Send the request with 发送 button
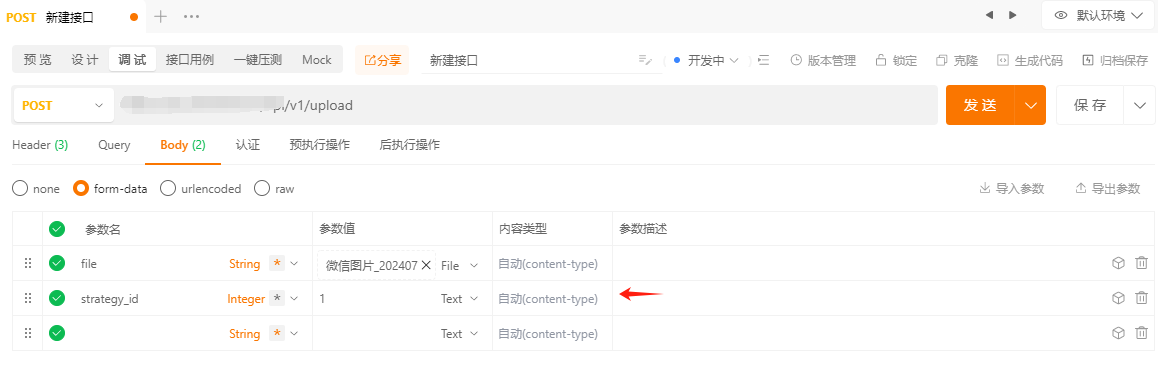Image resolution: width=1158 pixels, height=380 pixels. [x=980, y=105]
